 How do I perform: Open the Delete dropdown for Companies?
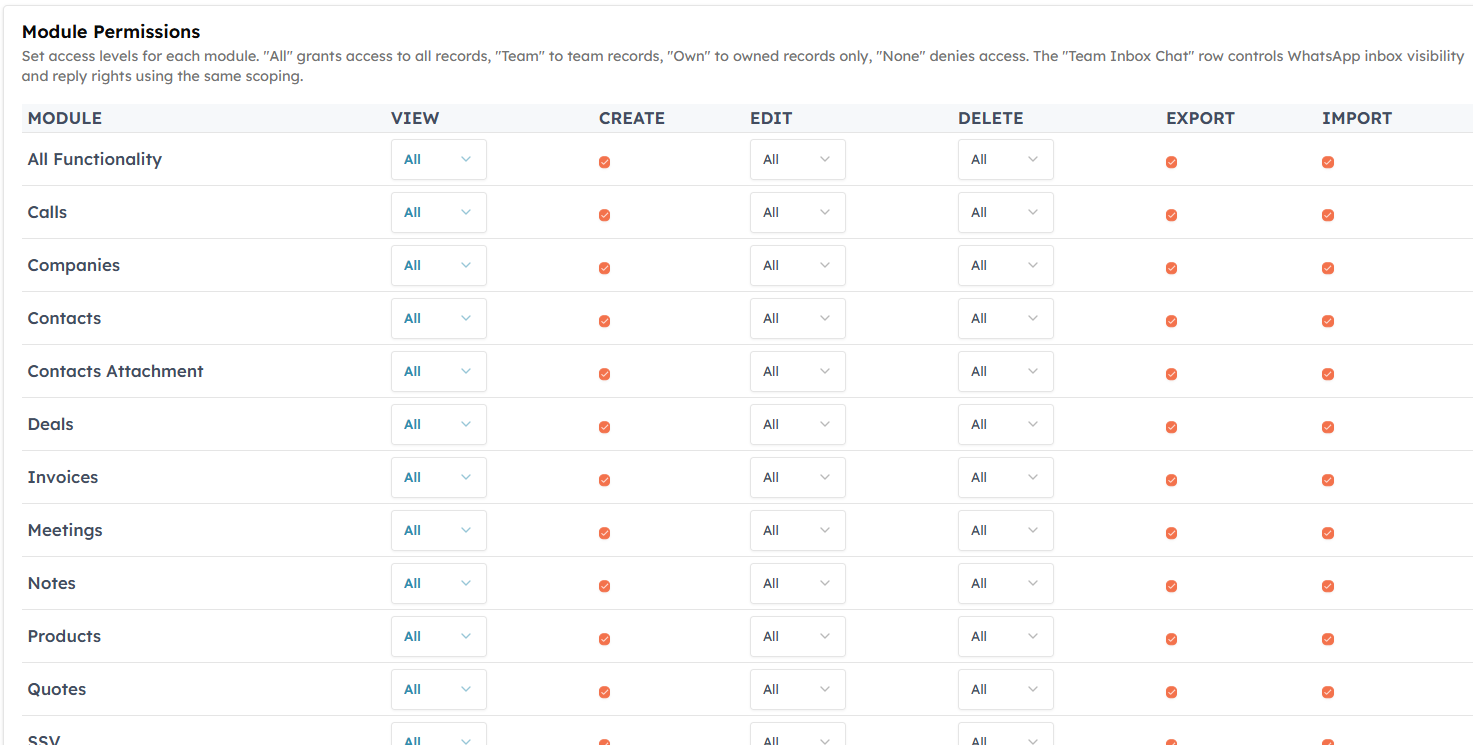[x=1005, y=265]
